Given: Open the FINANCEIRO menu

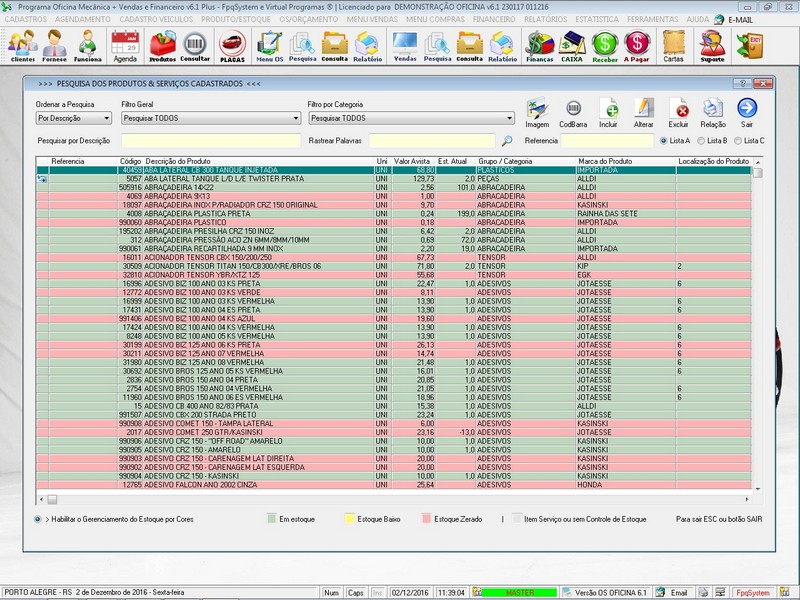Looking at the screenshot, I should click(x=494, y=19).
